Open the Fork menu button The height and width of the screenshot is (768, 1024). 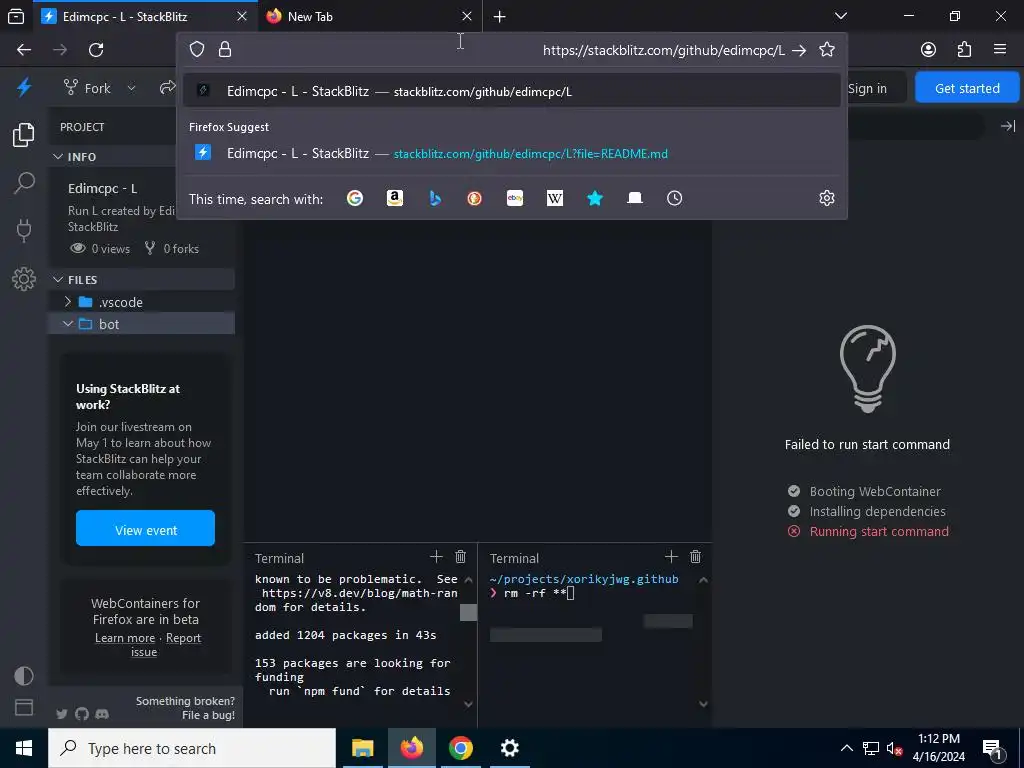click(88, 88)
